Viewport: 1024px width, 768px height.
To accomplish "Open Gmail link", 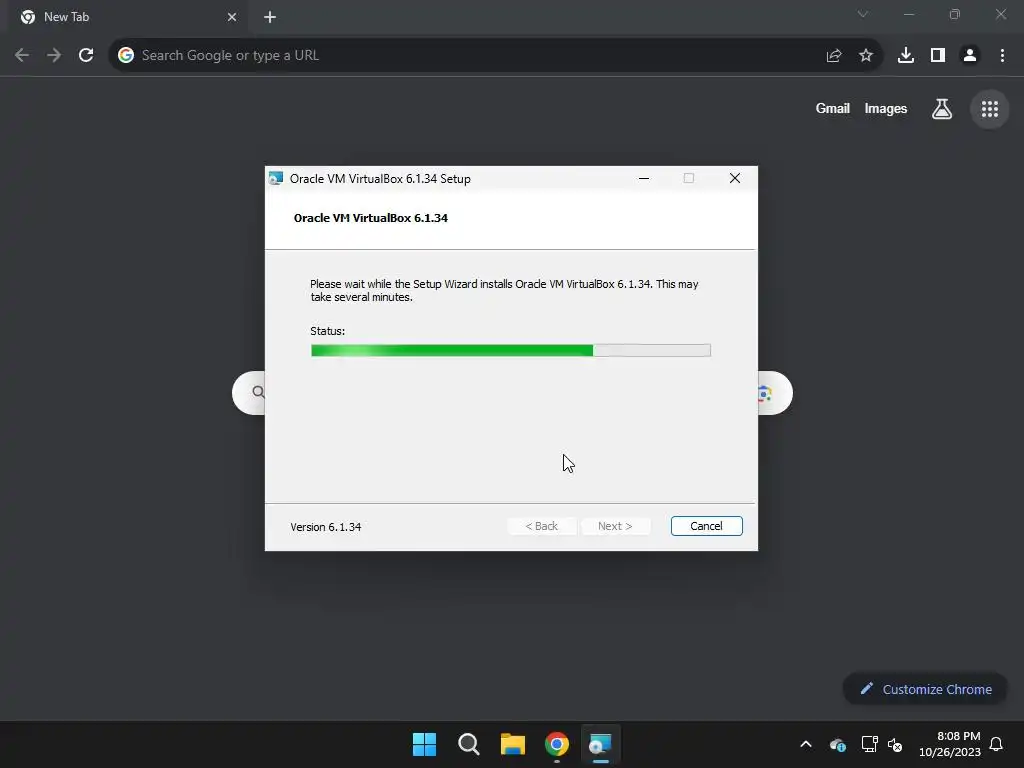I will click(x=833, y=108).
